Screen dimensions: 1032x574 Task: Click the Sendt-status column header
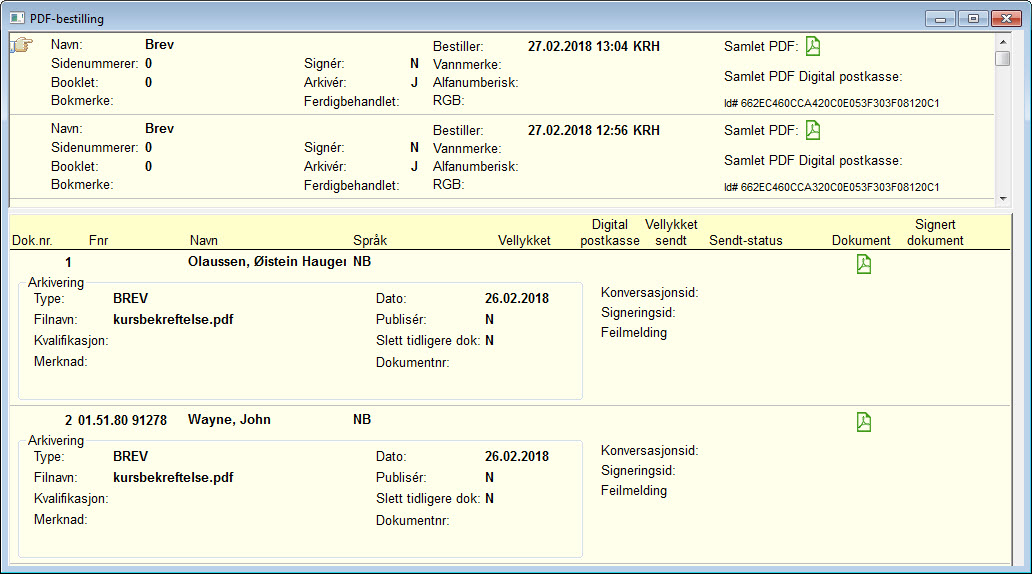coord(746,240)
